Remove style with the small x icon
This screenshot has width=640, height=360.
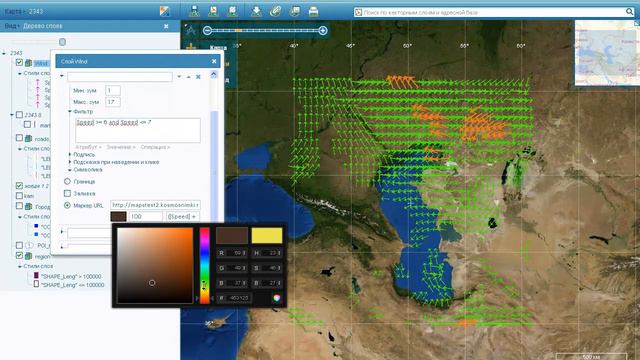(x=198, y=77)
